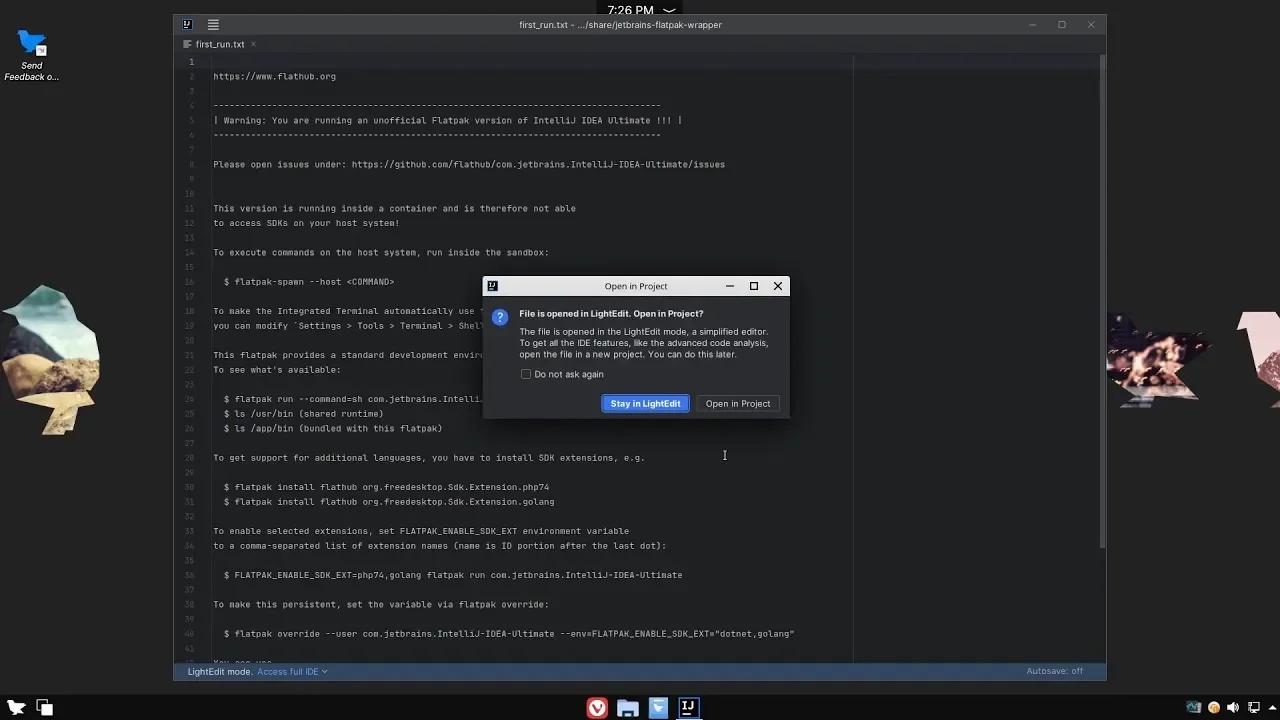
Task: Click the network icon in system tray
Action: (x=1254, y=707)
